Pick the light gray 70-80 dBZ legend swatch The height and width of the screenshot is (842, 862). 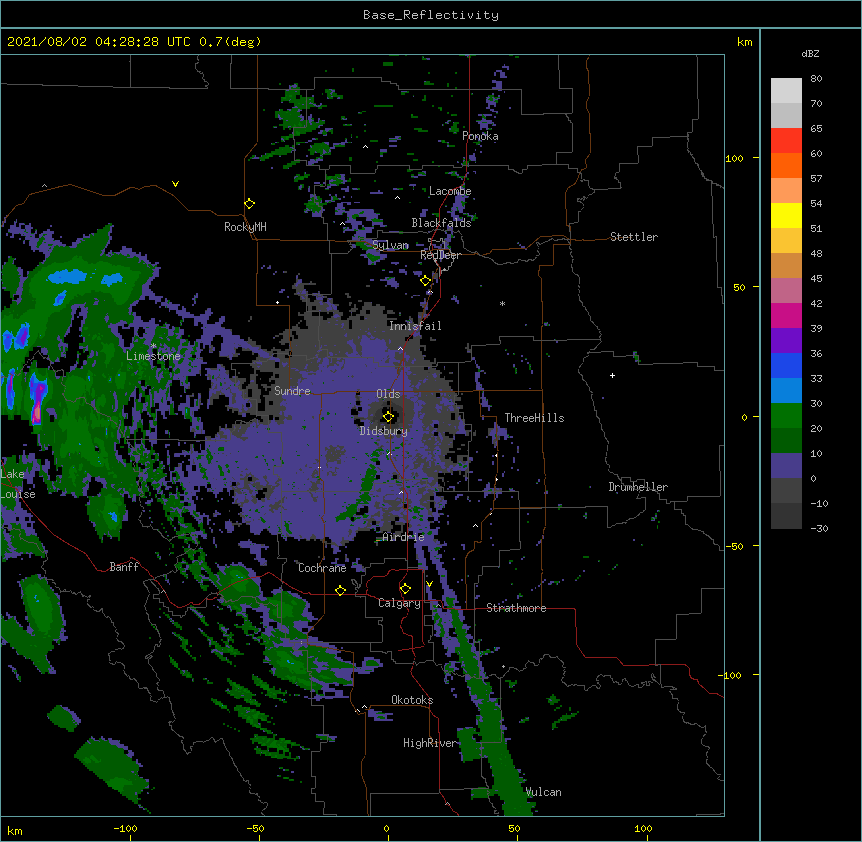(x=786, y=91)
